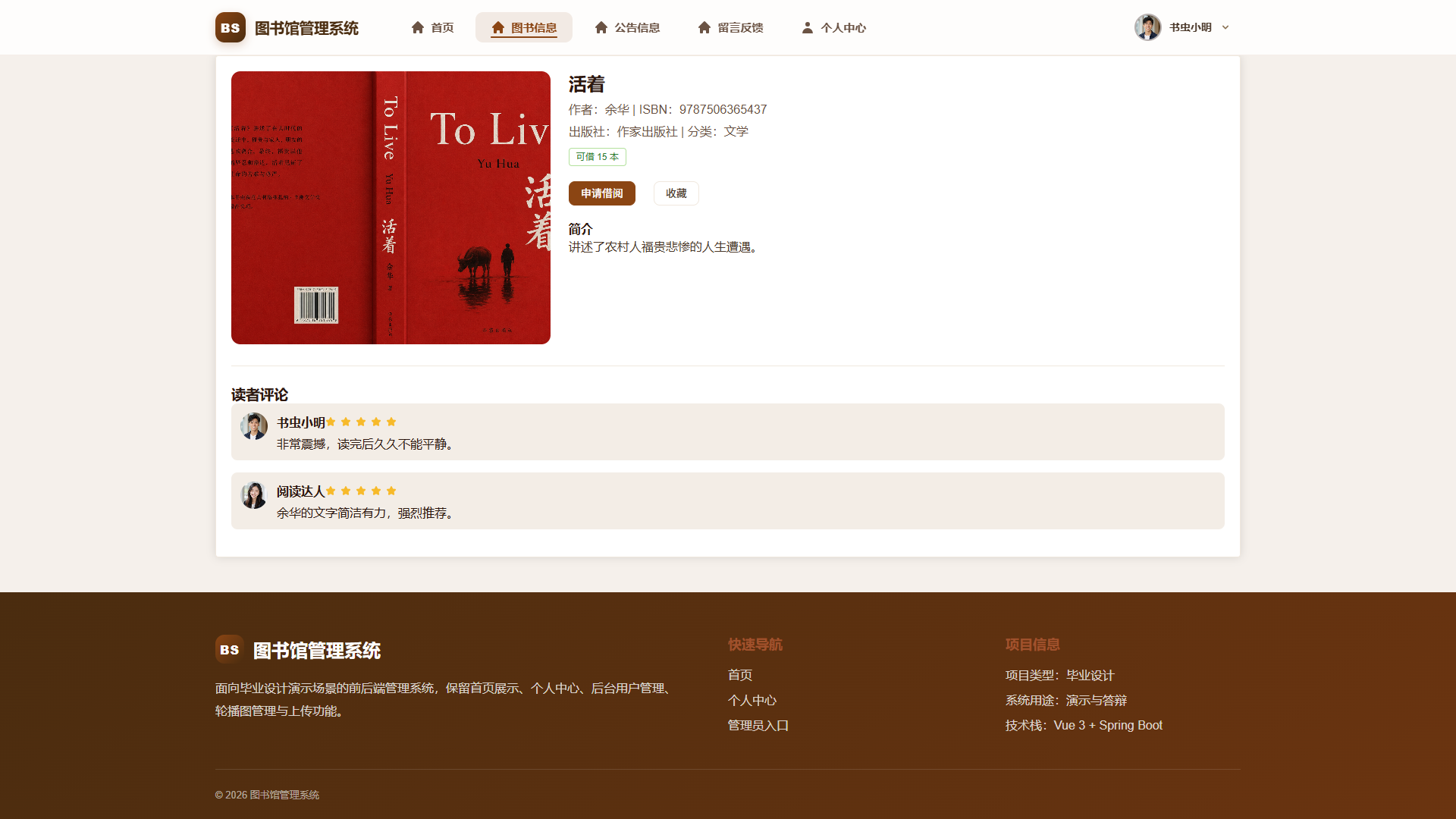Click the ISBN 9787506365437 text

click(x=703, y=110)
